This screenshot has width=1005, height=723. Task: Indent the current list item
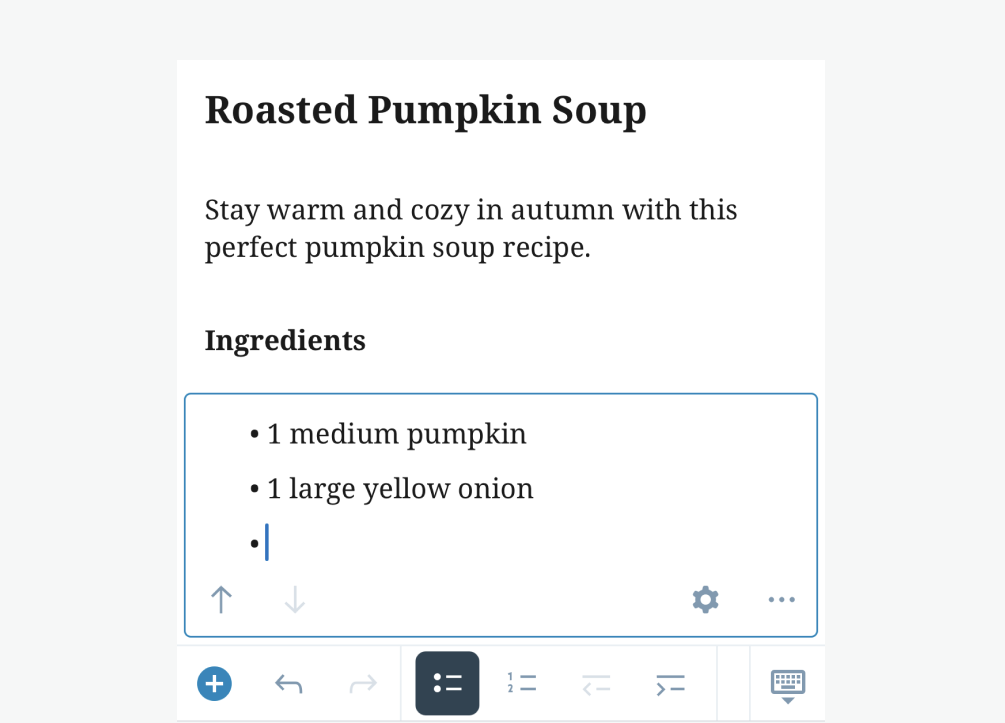[670, 684]
